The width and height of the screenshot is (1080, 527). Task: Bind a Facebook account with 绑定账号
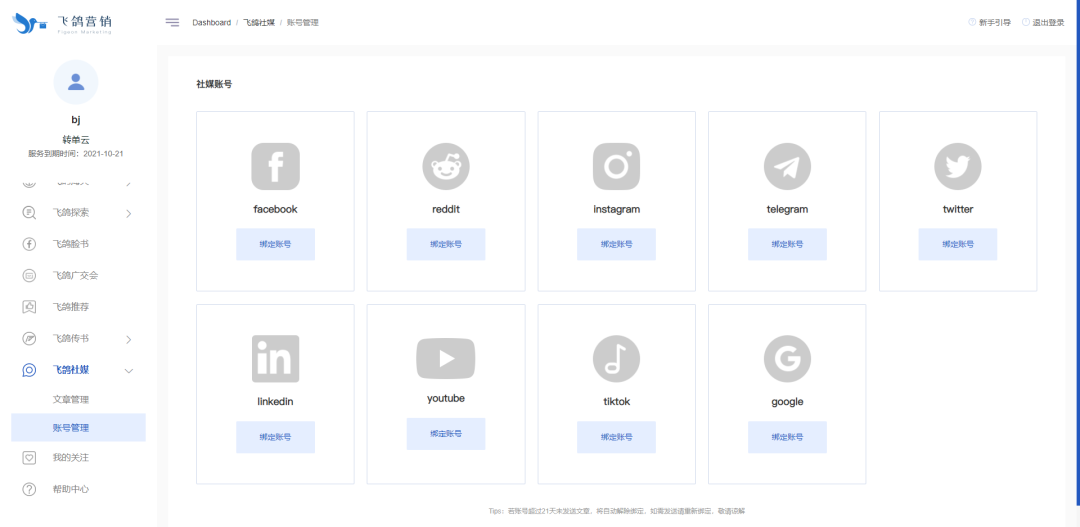pos(276,244)
